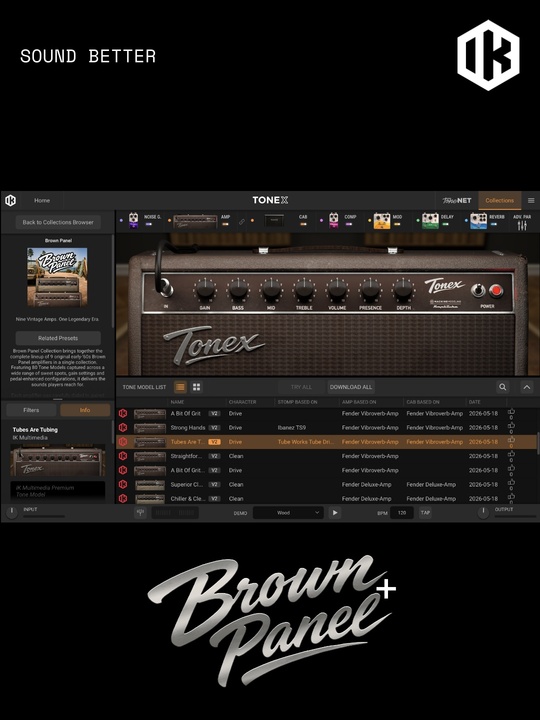Play the demo loop
Viewport: 540px width, 720px height.
(x=335, y=512)
